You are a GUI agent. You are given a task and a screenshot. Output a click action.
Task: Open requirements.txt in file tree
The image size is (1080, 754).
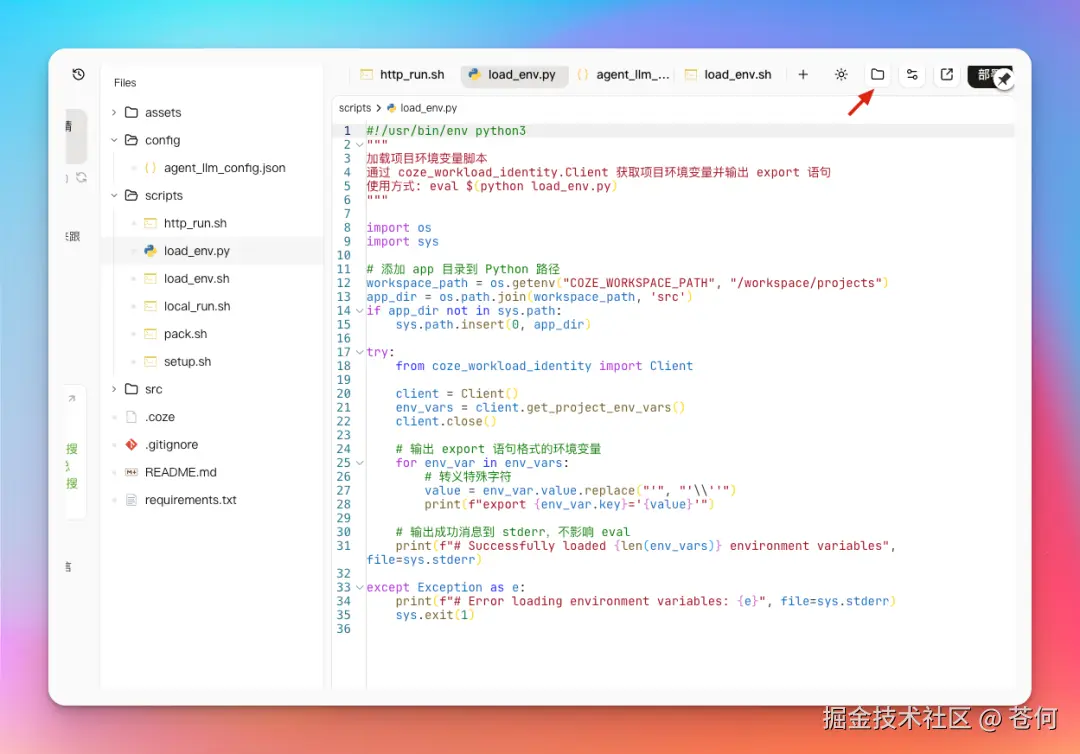point(191,500)
